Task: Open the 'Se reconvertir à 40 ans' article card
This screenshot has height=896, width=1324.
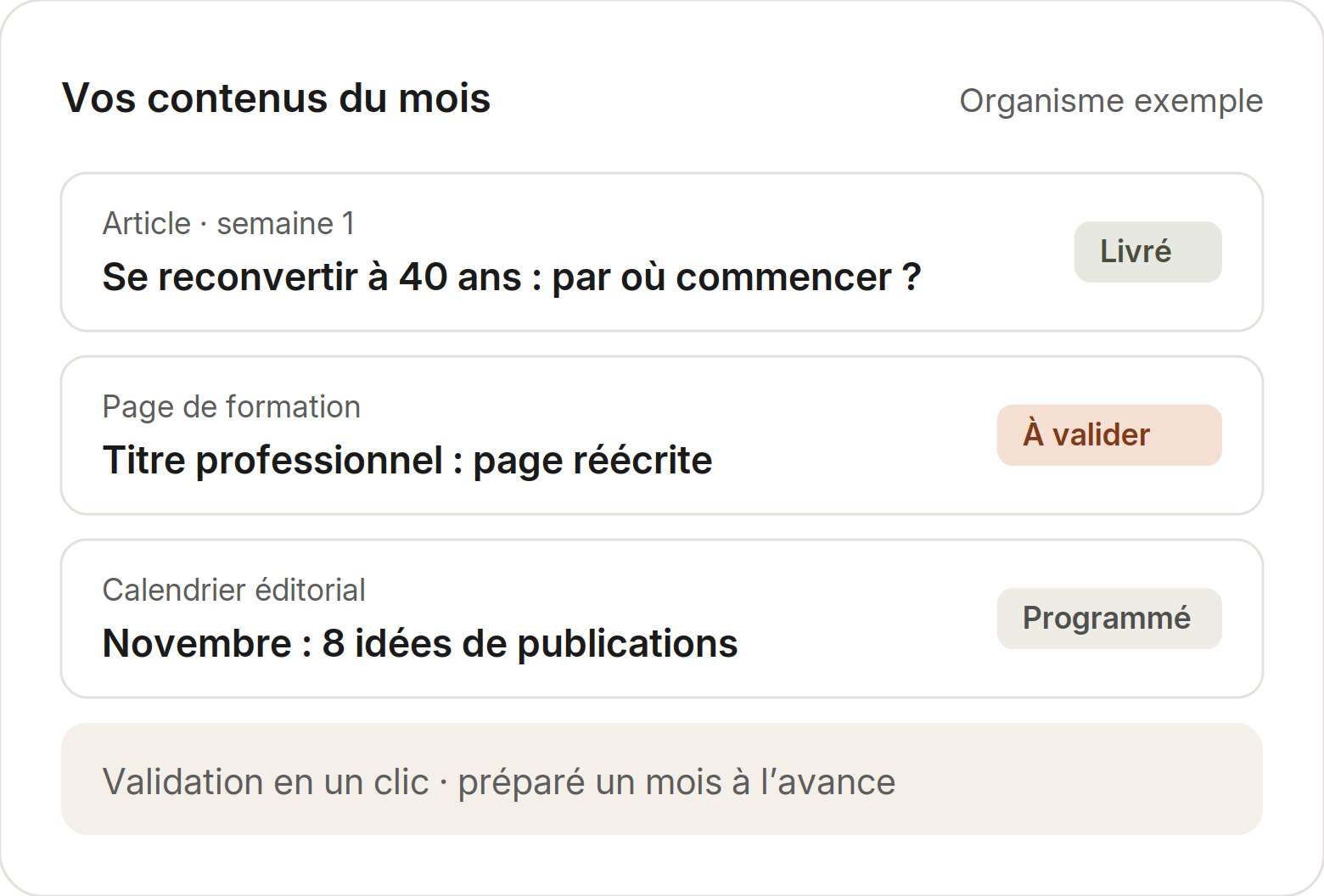Action: (x=662, y=252)
